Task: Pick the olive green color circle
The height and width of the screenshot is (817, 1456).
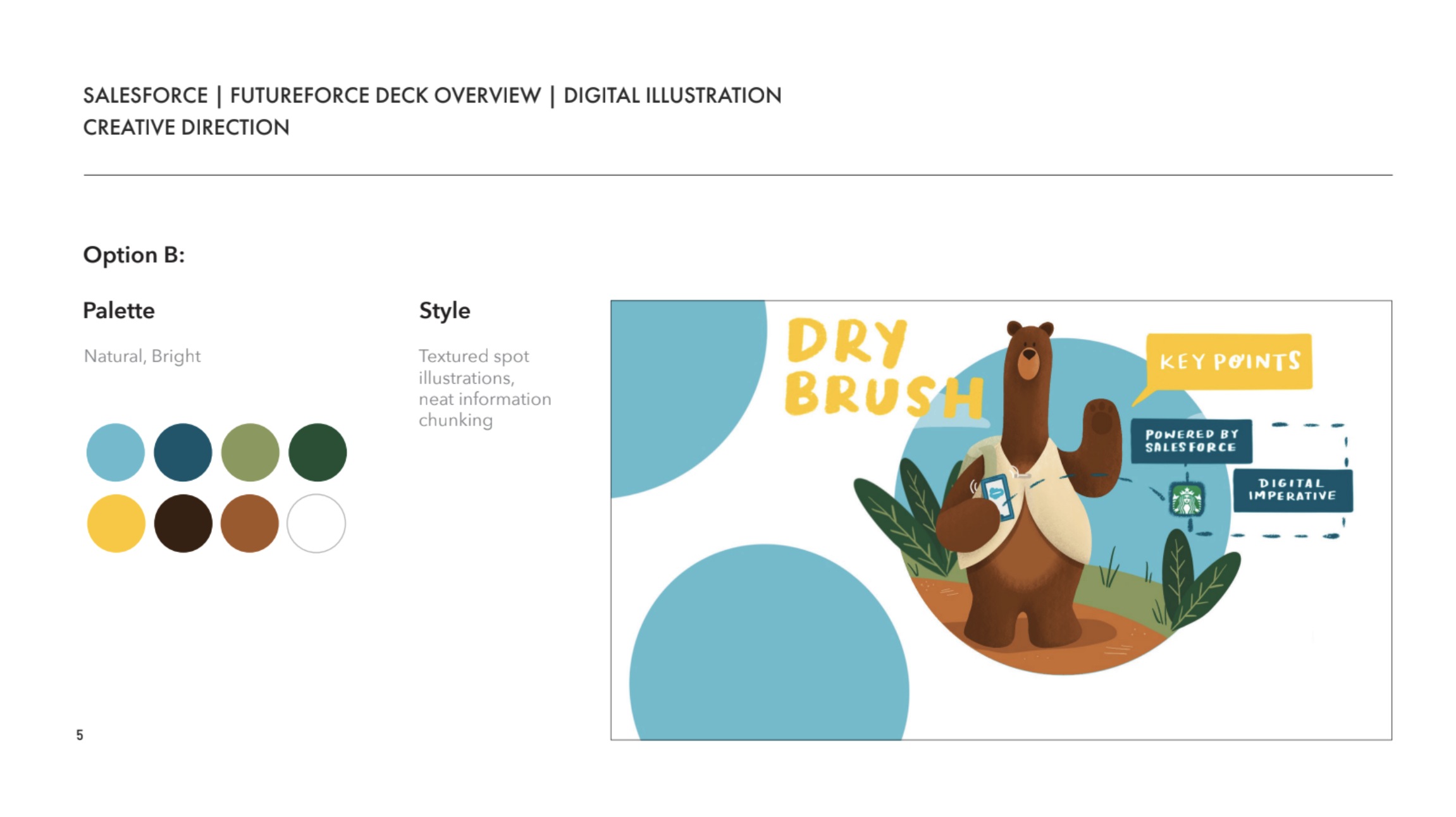Action: (250, 452)
